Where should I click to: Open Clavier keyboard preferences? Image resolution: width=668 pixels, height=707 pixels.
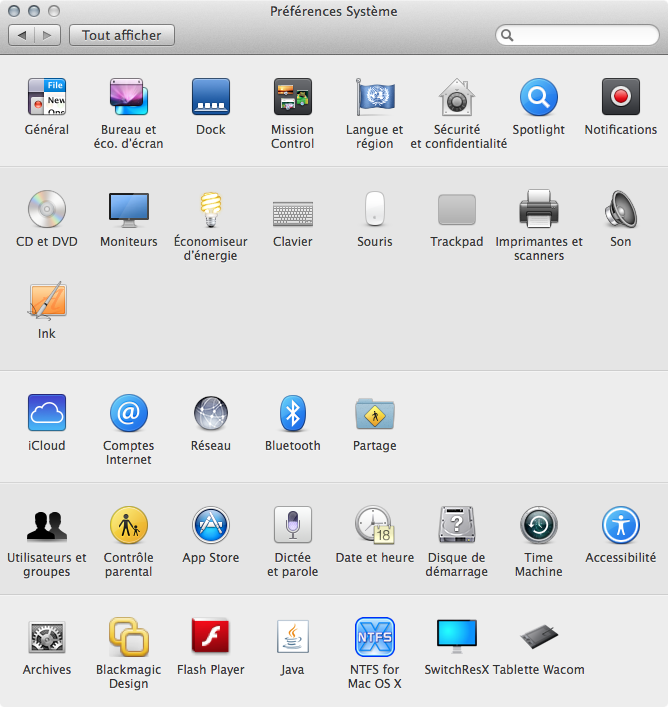pyautogui.click(x=292, y=210)
